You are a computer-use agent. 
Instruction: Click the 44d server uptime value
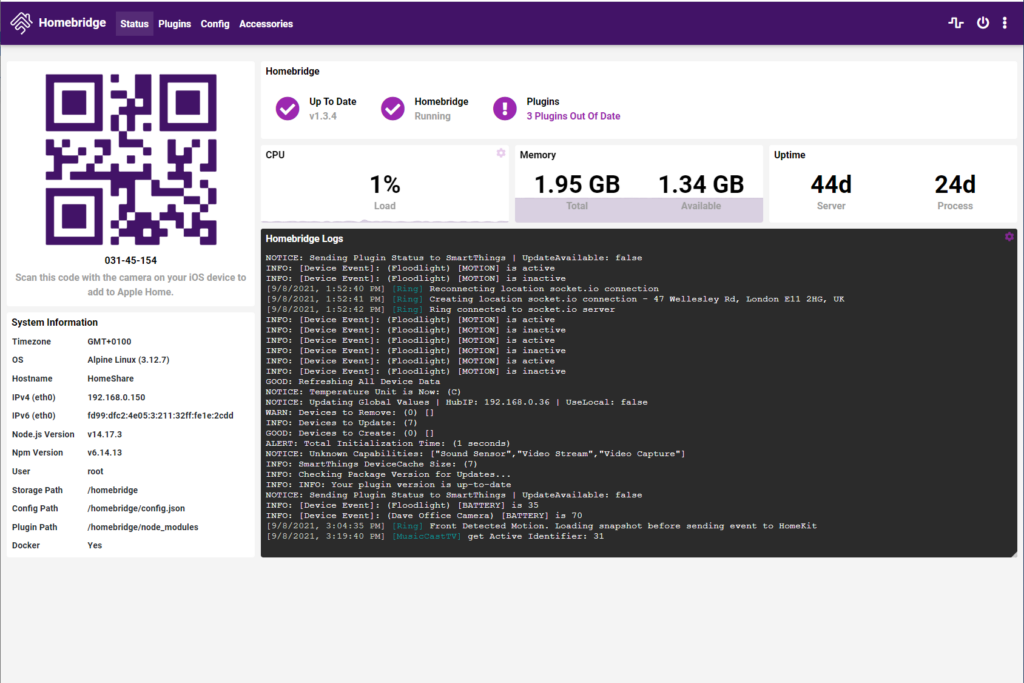tap(831, 185)
